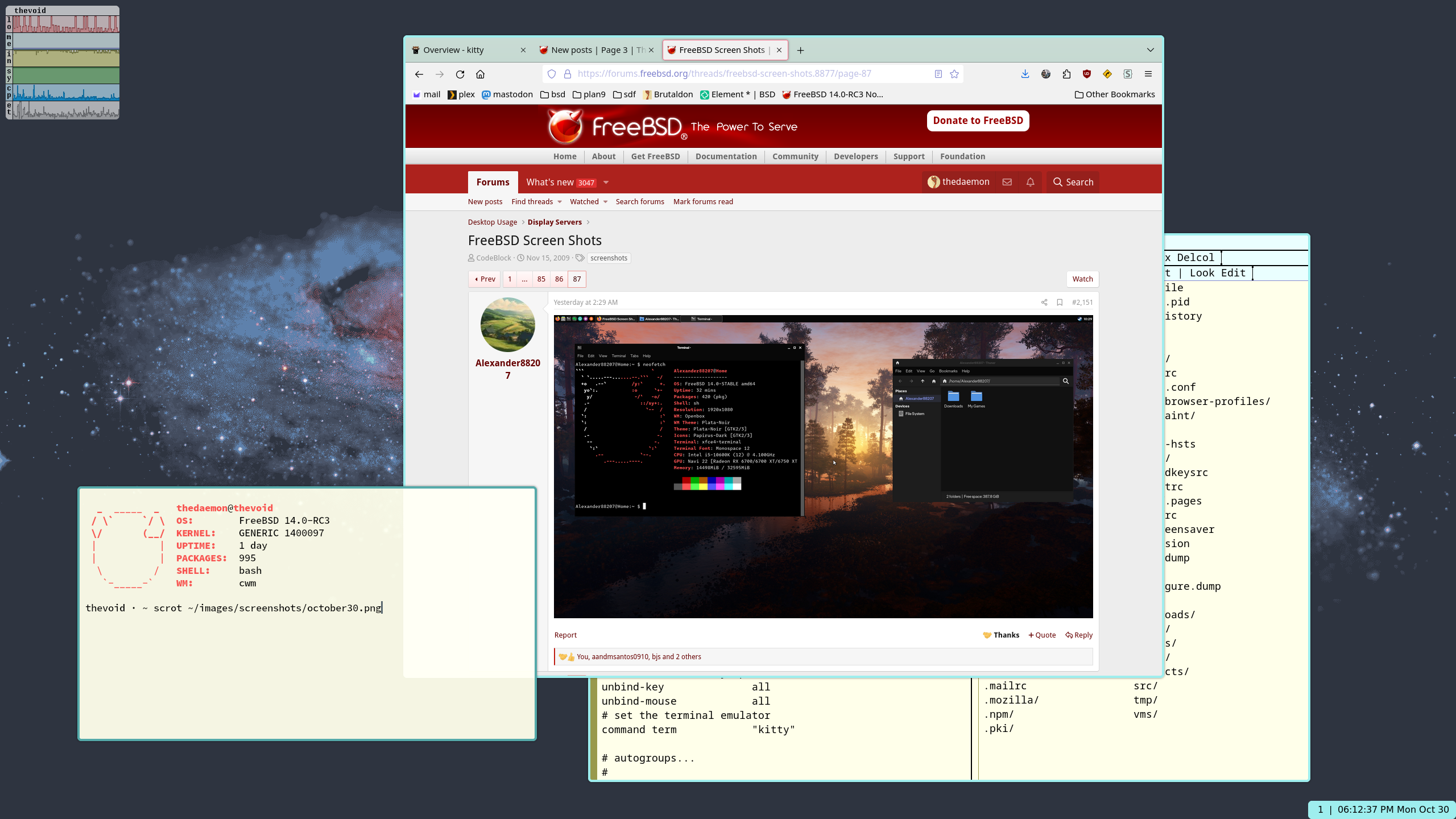This screenshot has height=819, width=1456.
Task: Click the Donate to FreeBSD button
Action: pos(979,120)
